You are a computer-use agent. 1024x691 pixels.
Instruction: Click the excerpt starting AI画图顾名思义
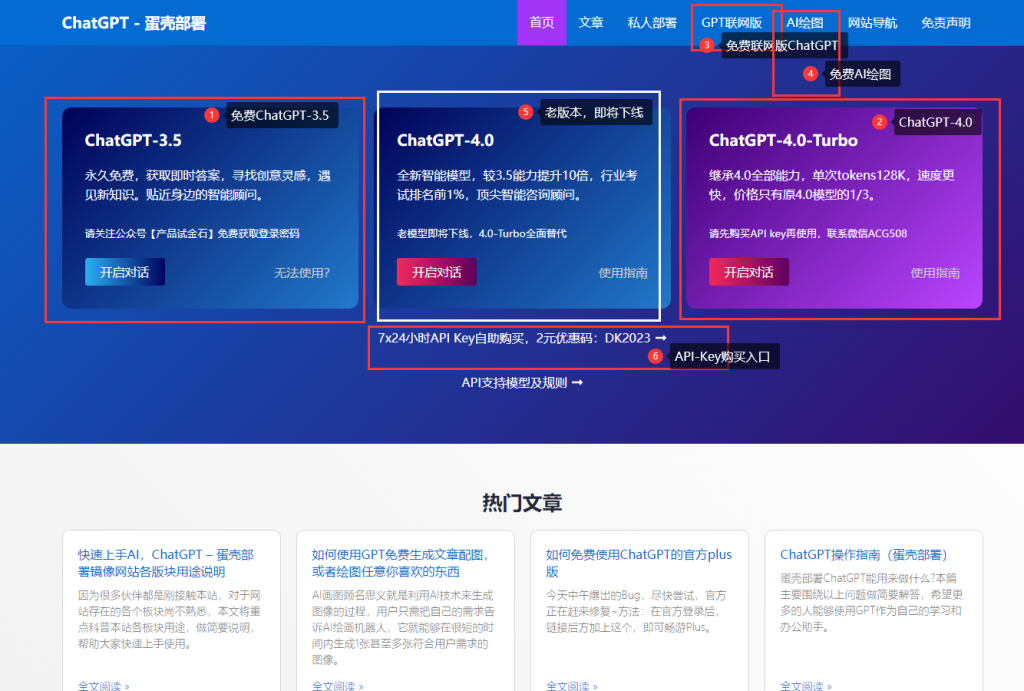tap(403, 627)
